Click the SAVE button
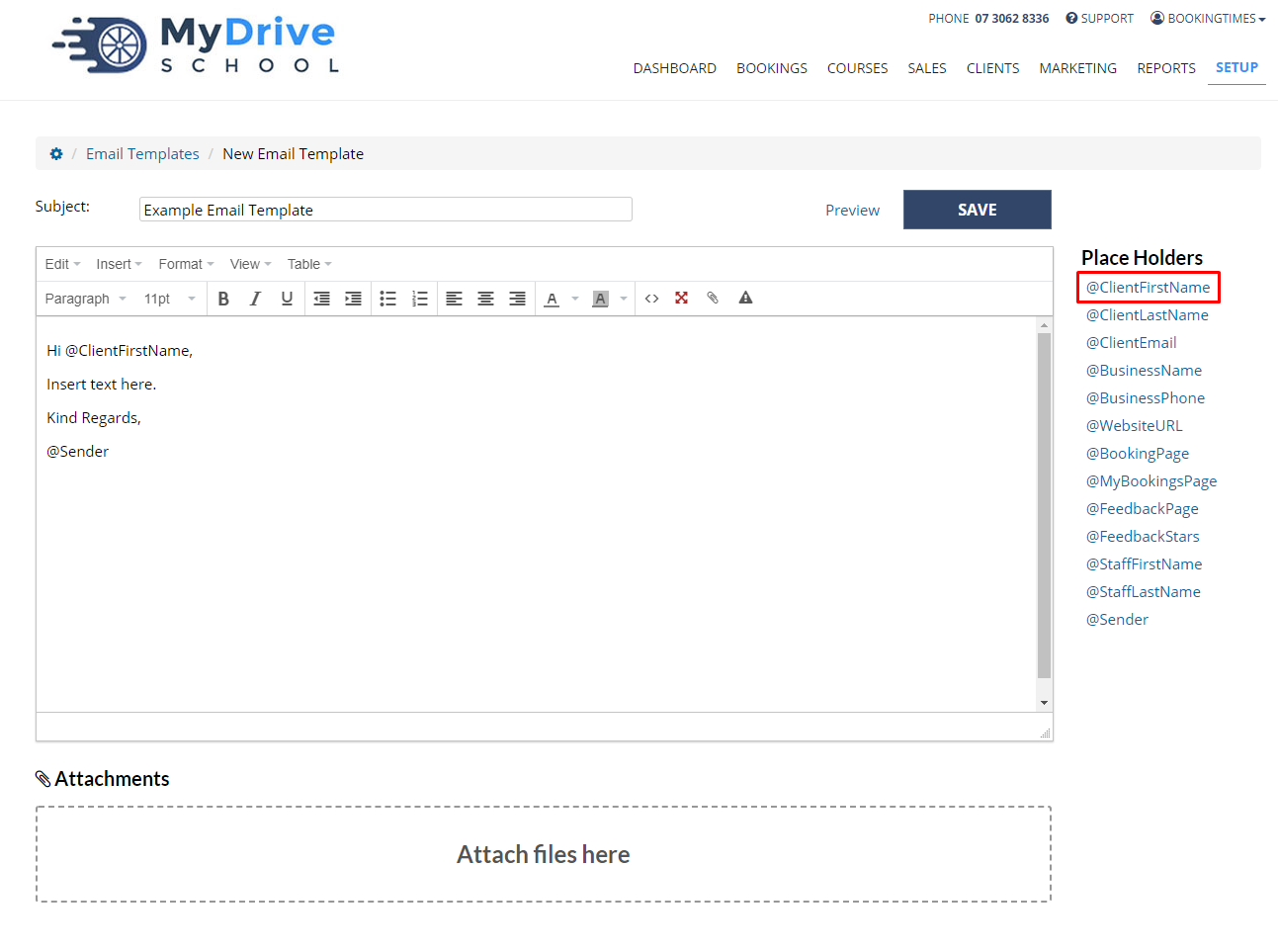 [x=978, y=210]
